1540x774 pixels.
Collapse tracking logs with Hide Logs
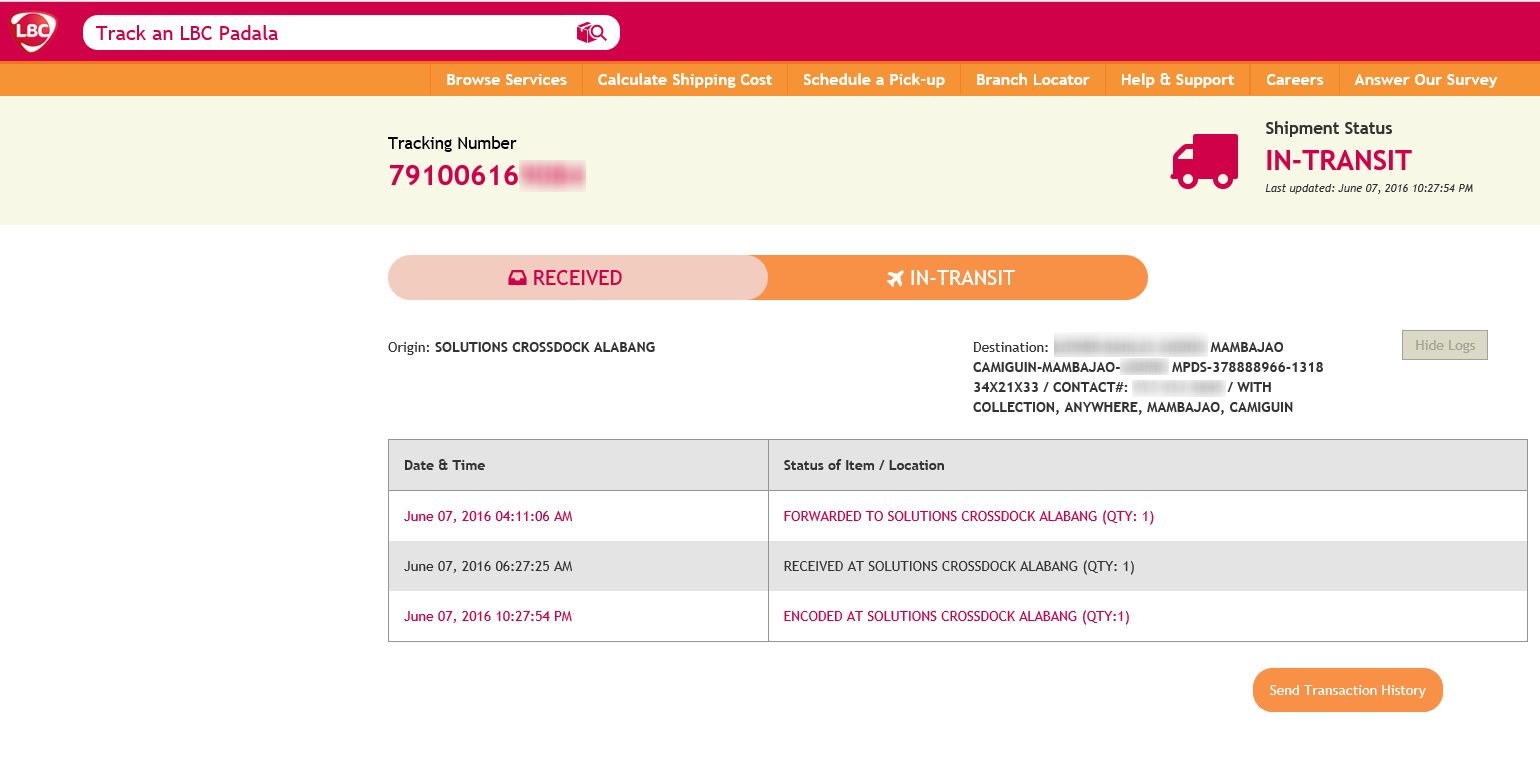tap(1444, 345)
